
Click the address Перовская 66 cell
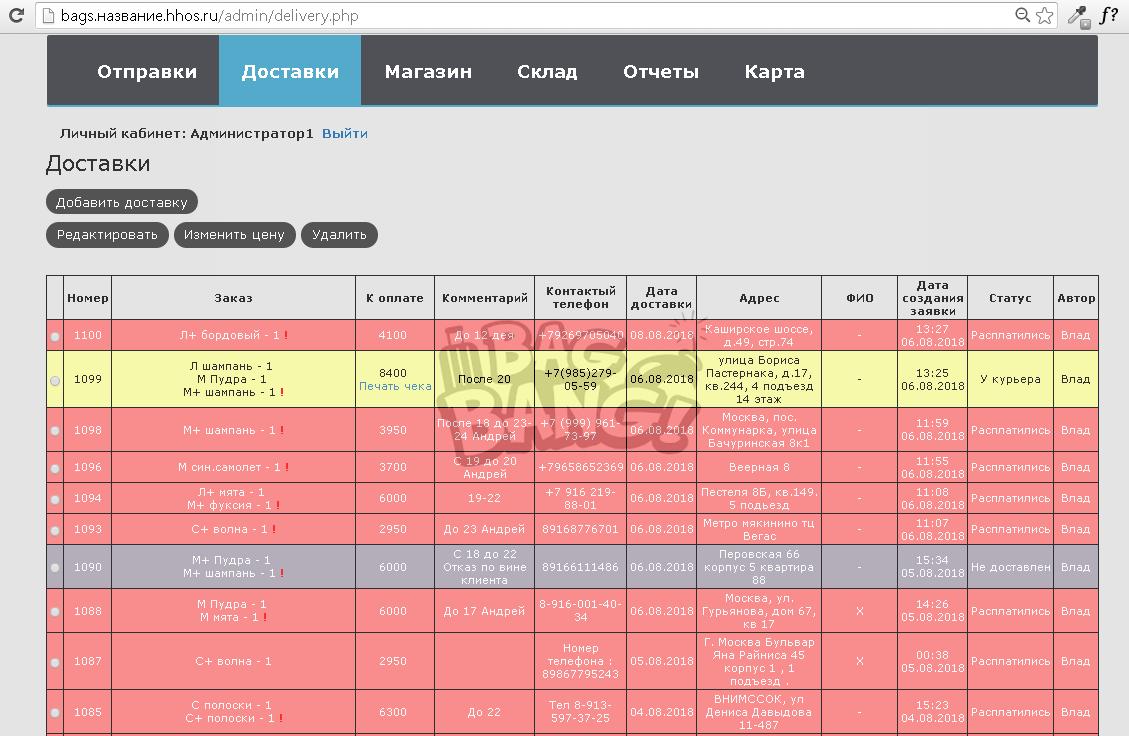tap(759, 567)
